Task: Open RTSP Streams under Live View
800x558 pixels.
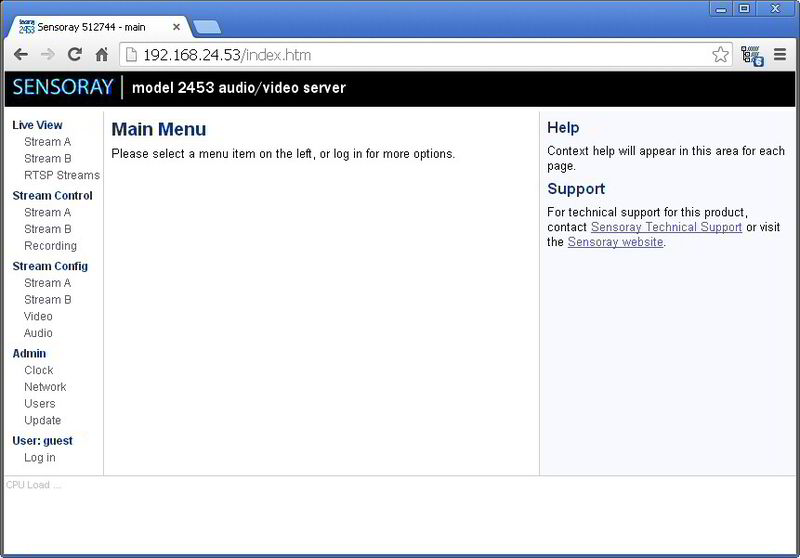Action: 62,175
